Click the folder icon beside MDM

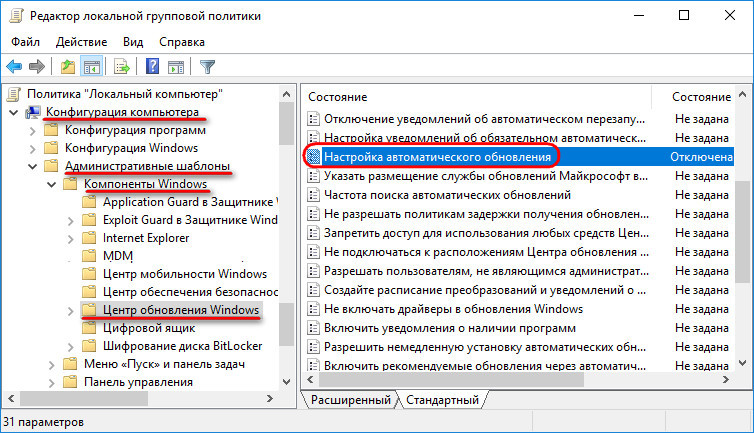(89, 255)
